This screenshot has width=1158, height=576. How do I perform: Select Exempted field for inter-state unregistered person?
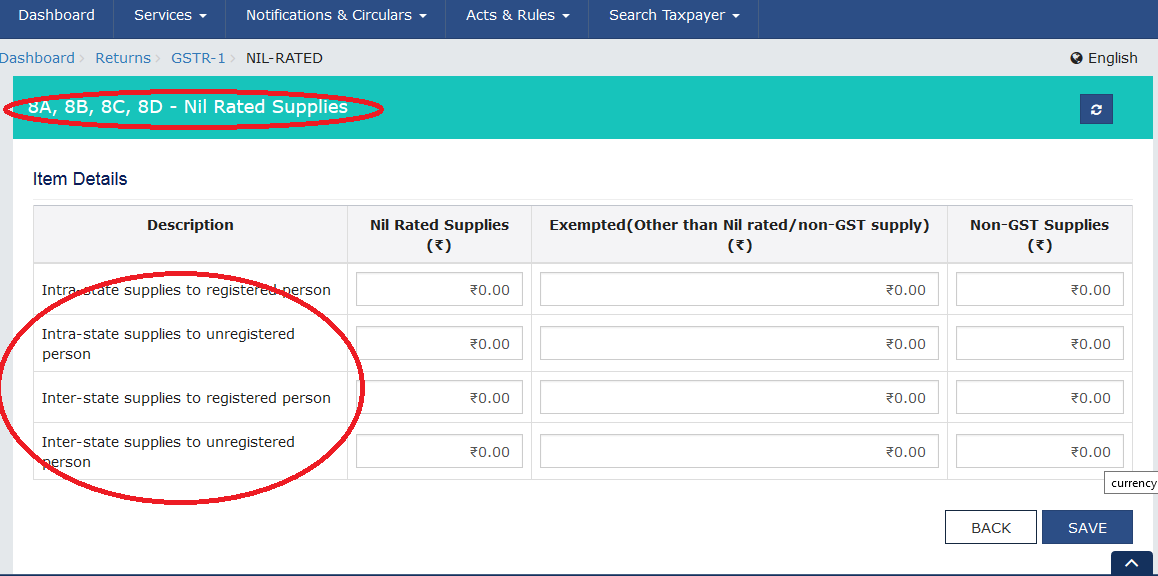point(739,450)
